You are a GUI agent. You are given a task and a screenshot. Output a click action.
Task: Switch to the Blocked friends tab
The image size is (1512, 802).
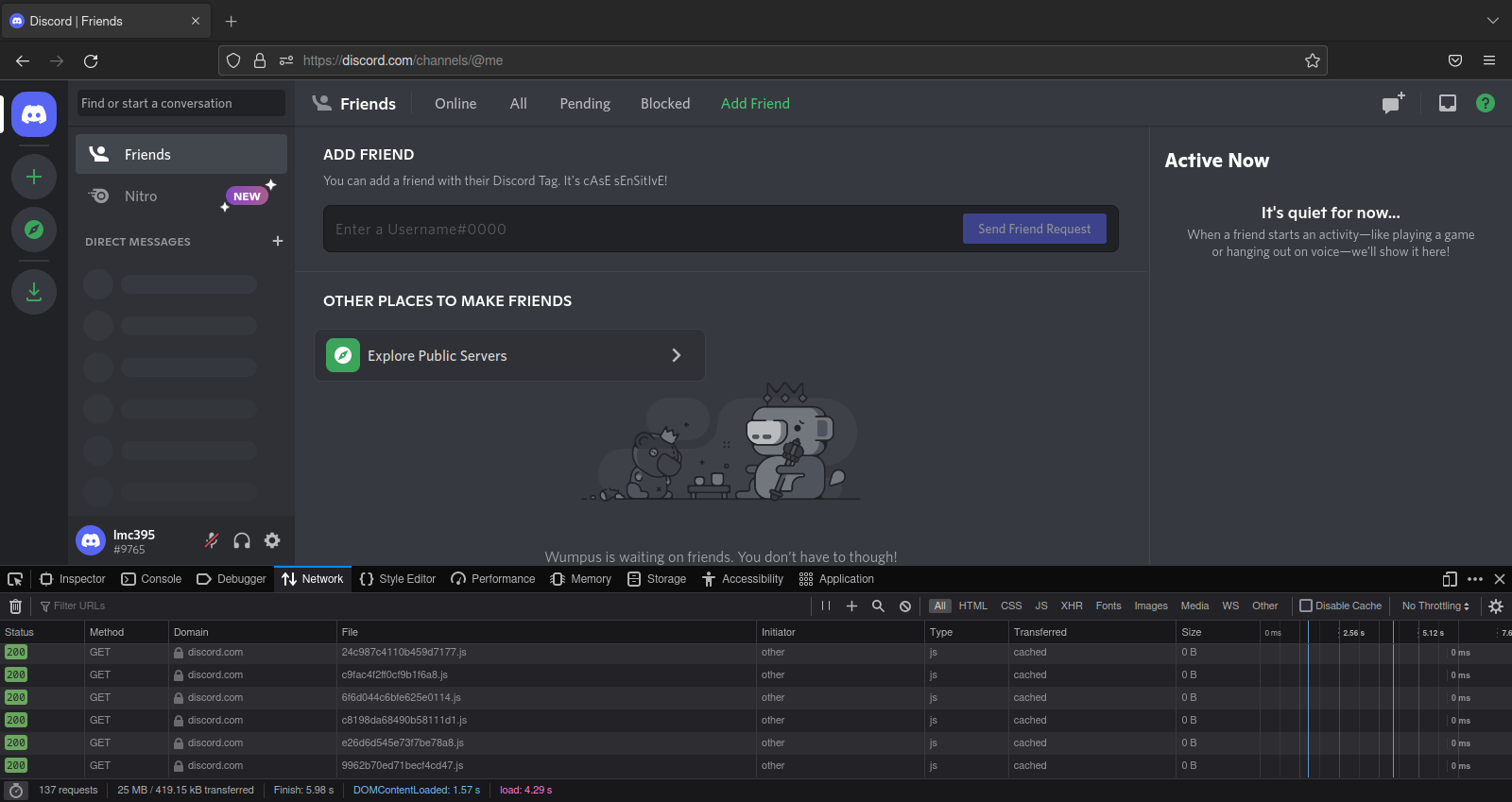click(x=665, y=103)
